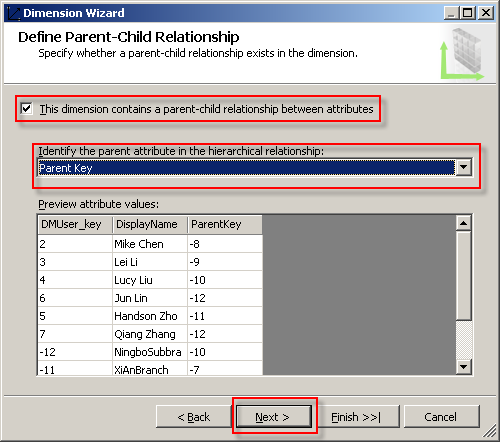Close the Dimension Wizard window
This screenshot has height=442, width=500.
485,13
